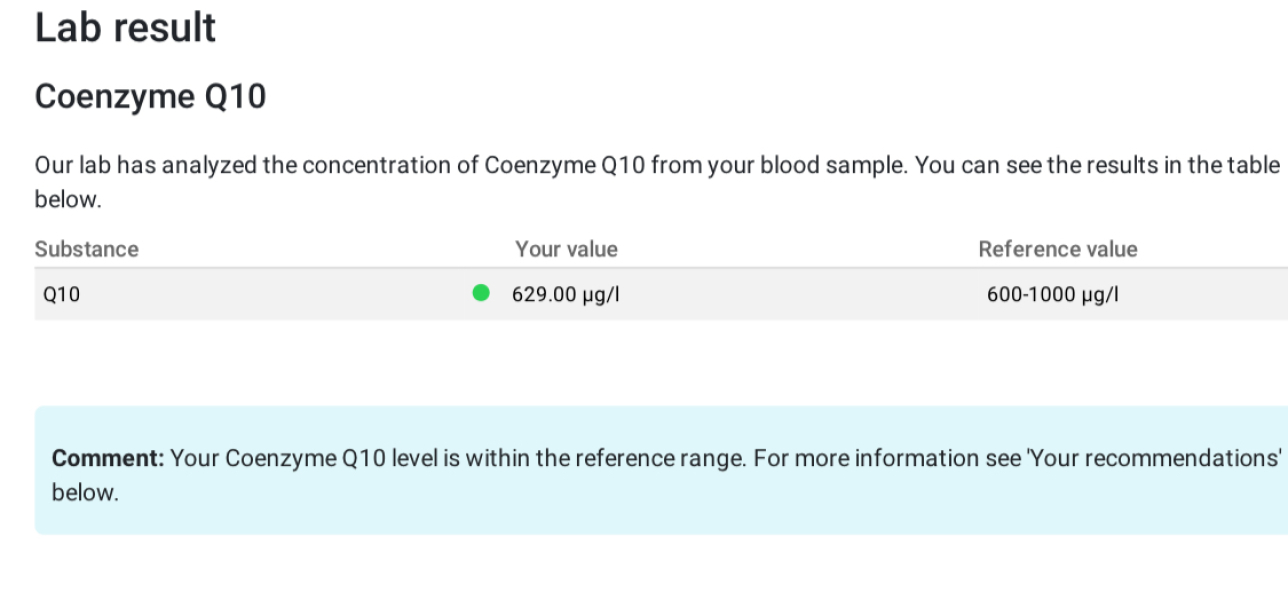Image resolution: width=1288 pixels, height=600 pixels.
Task: Select the "Reference value" column header
Action: click(x=1057, y=249)
